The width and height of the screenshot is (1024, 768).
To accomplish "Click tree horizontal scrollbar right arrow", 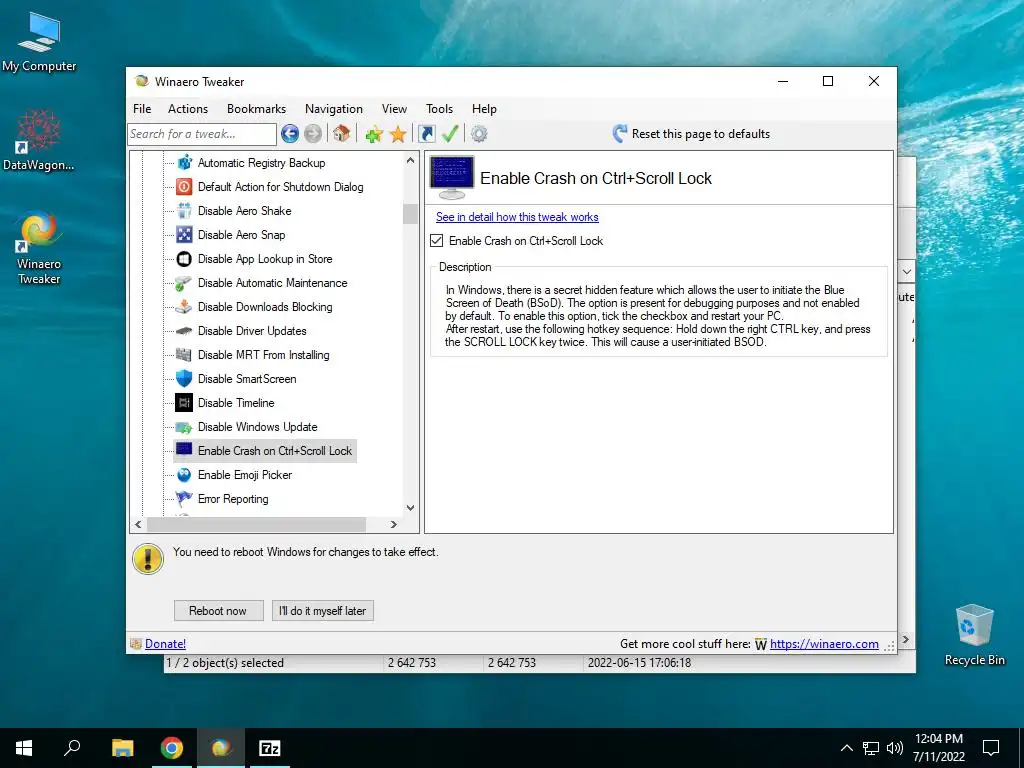I will (x=394, y=524).
